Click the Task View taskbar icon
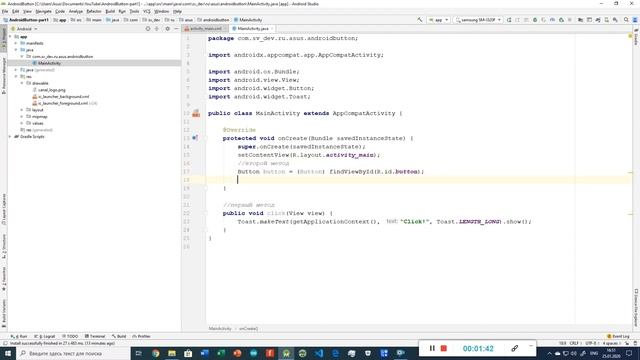The width and height of the screenshot is (640, 360). [139, 353]
